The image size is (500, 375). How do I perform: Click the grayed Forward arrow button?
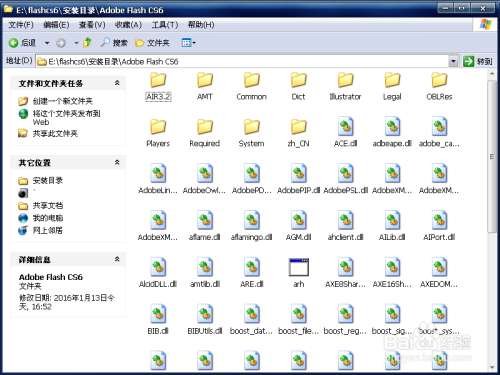pos(61,43)
